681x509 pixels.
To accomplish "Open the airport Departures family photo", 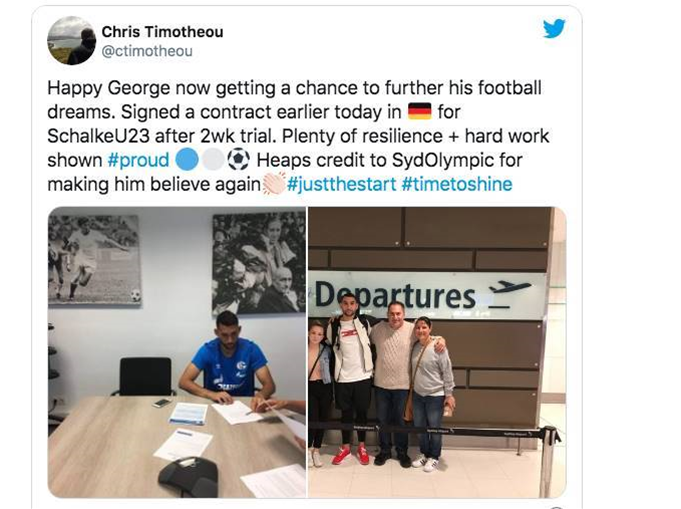I will pyautogui.click(x=437, y=352).
